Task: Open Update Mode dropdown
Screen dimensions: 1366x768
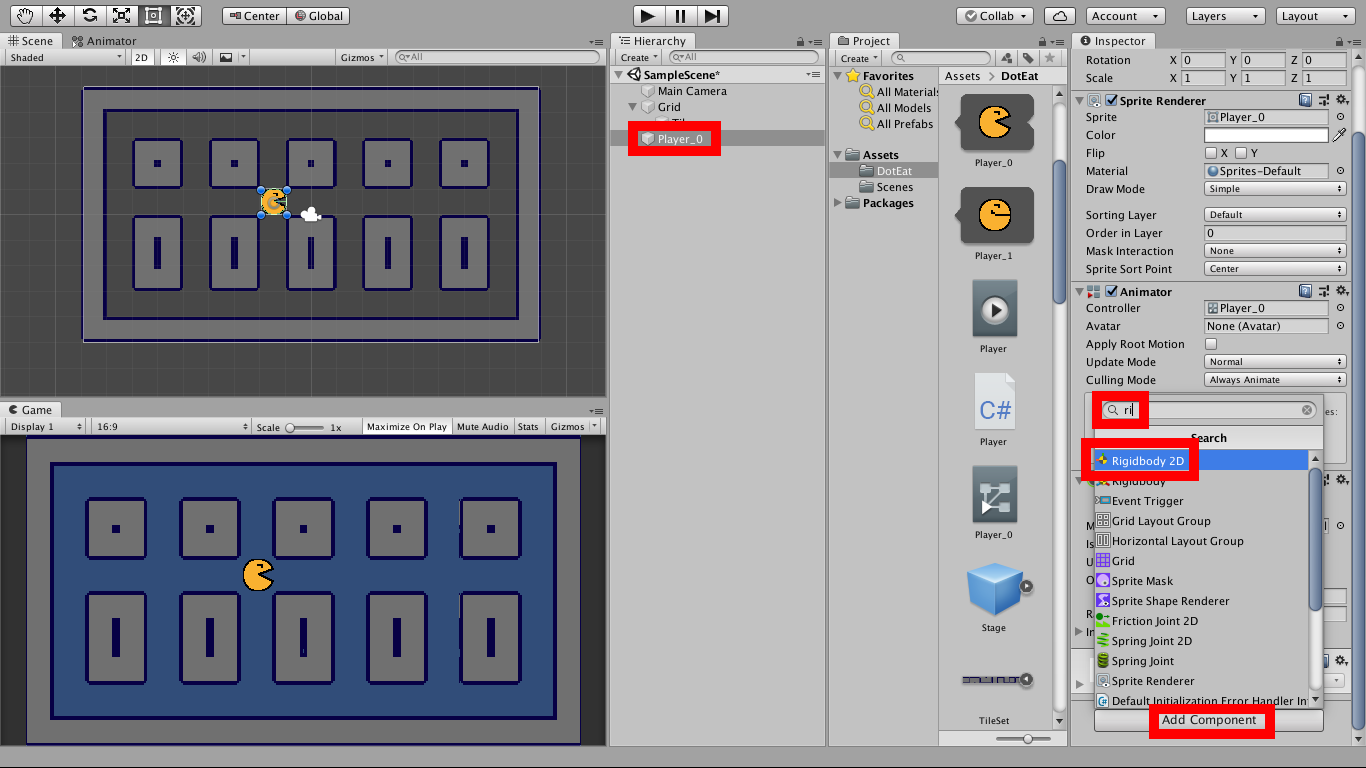Action: pos(1275,362)
